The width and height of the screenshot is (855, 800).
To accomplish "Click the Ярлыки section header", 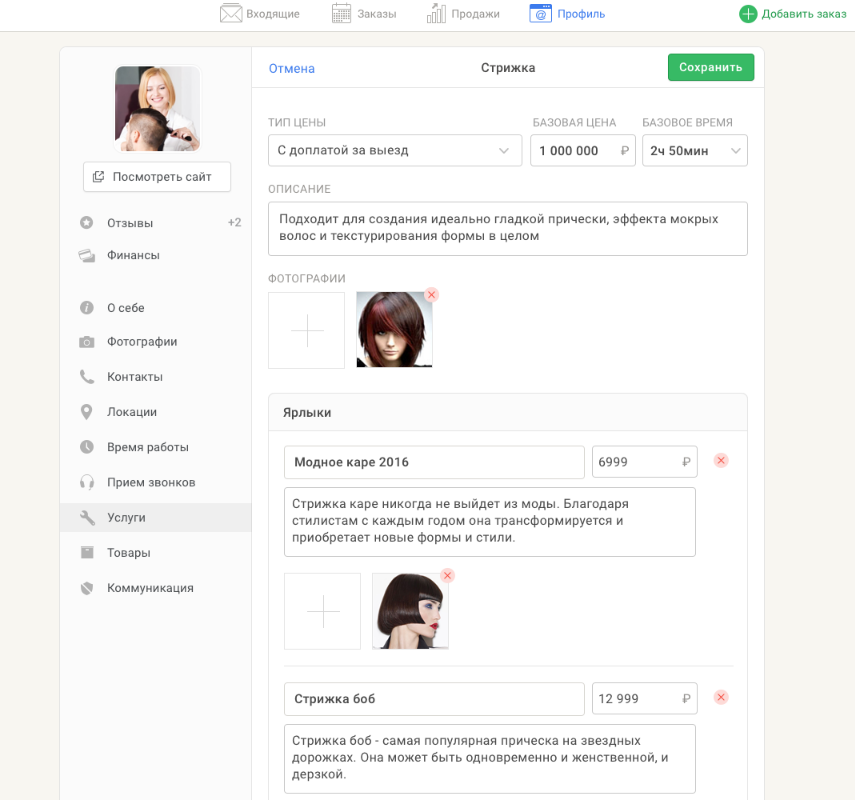I will (x=508, y=412).
